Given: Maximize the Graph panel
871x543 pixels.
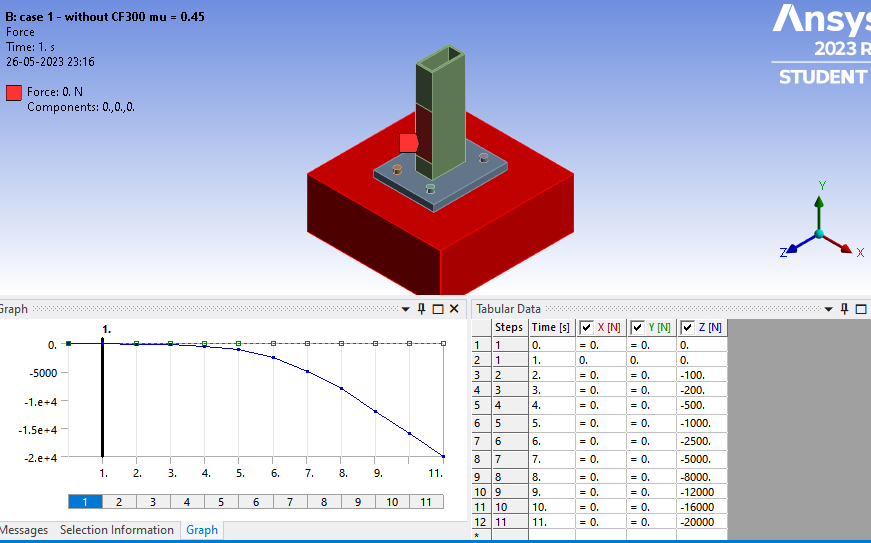Looking at the screenshot, I should [438, 309].
